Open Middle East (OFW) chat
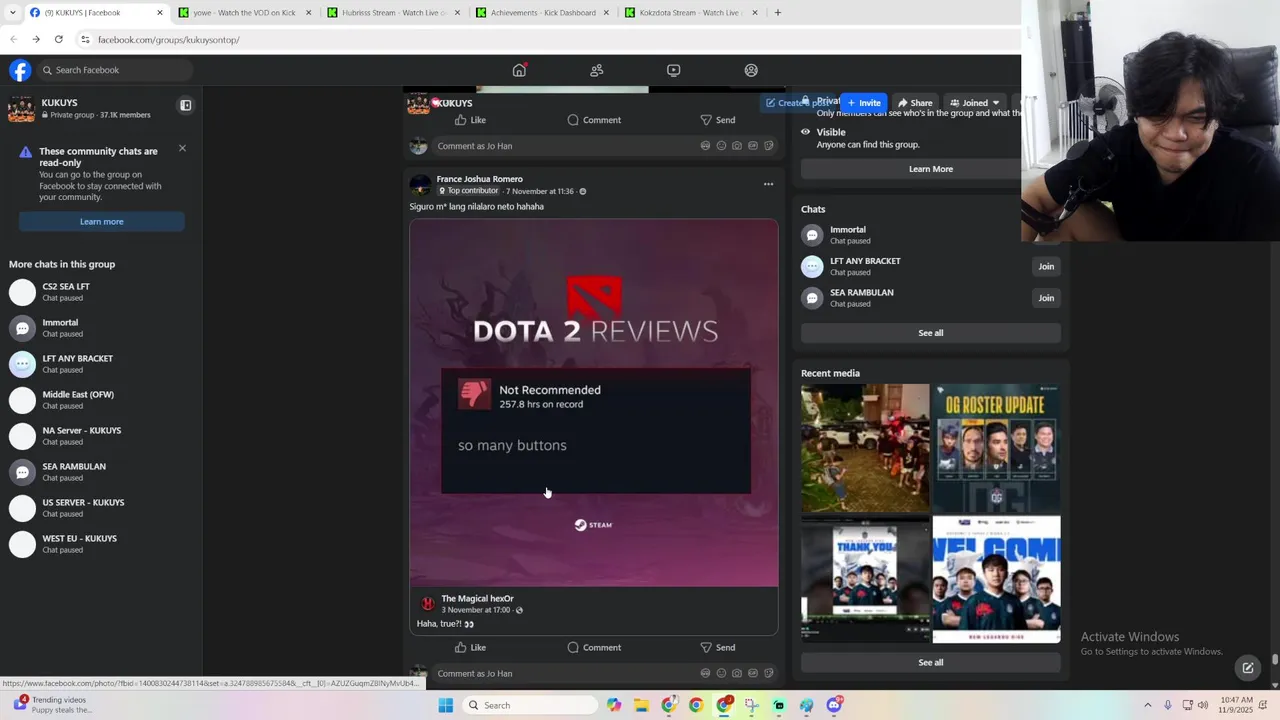Screen dimensions: 1280x720 click(x=100, y=400)
